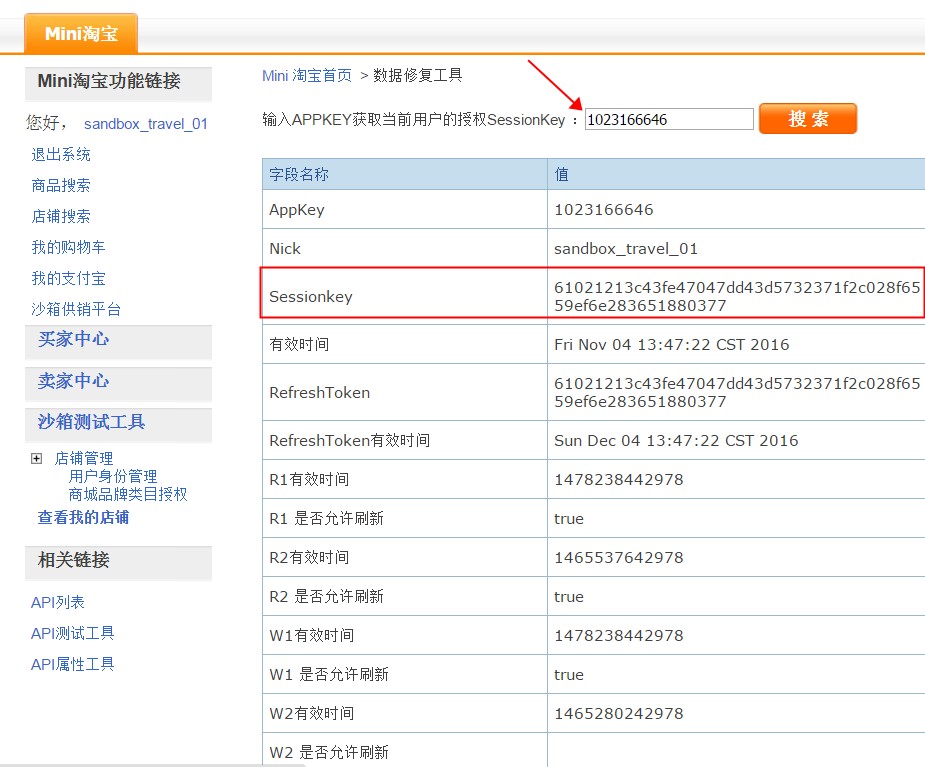Focus the APPKEY input field
Viewport: 925px width, 767px height.
[669, 119]
